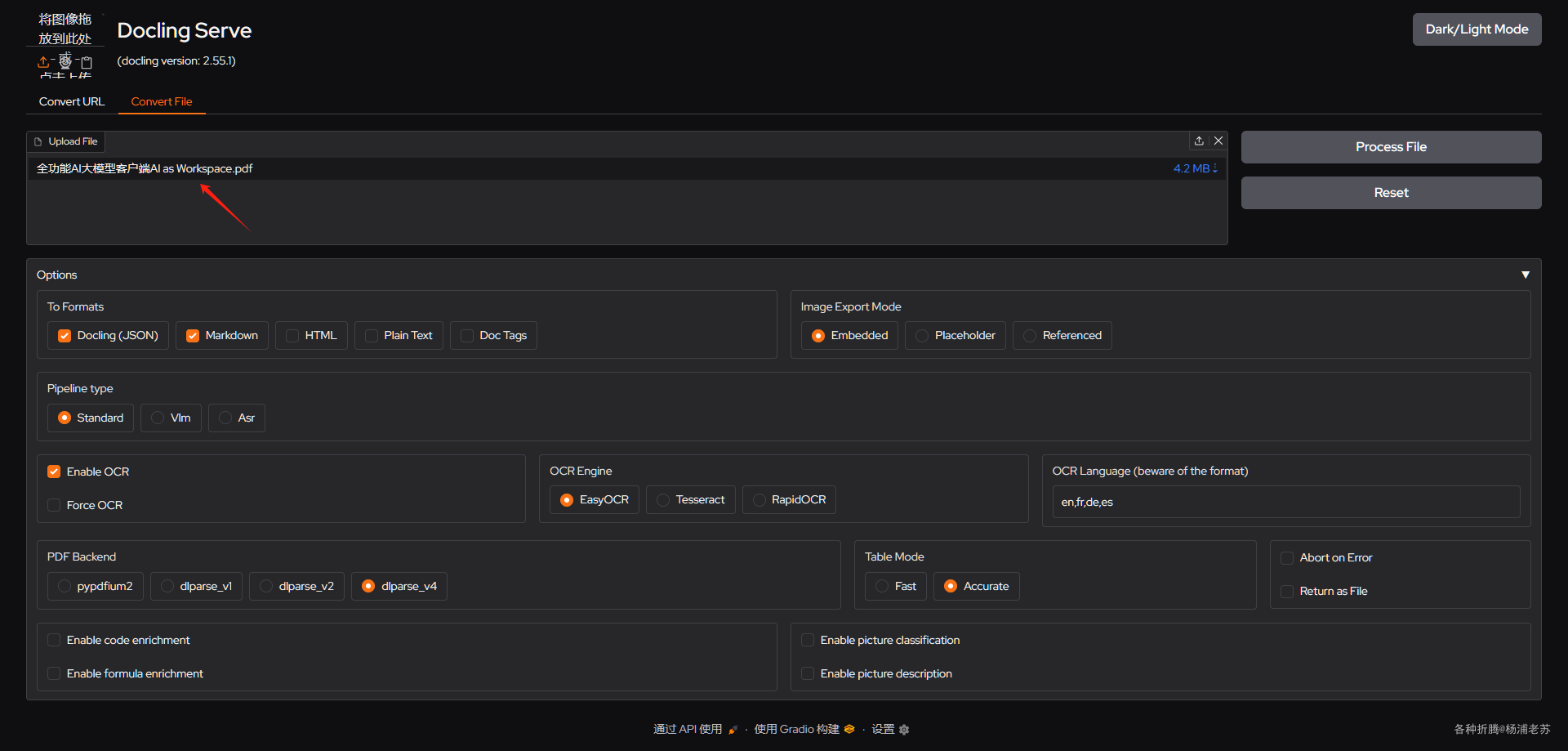Screen dimensions: 1568x751
Task: Select the Convert File tab
Action: click(x=162, y=101)
